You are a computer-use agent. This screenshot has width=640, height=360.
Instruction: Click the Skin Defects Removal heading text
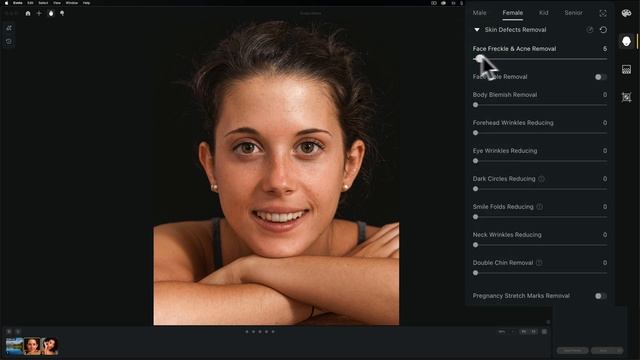(516, 30)
